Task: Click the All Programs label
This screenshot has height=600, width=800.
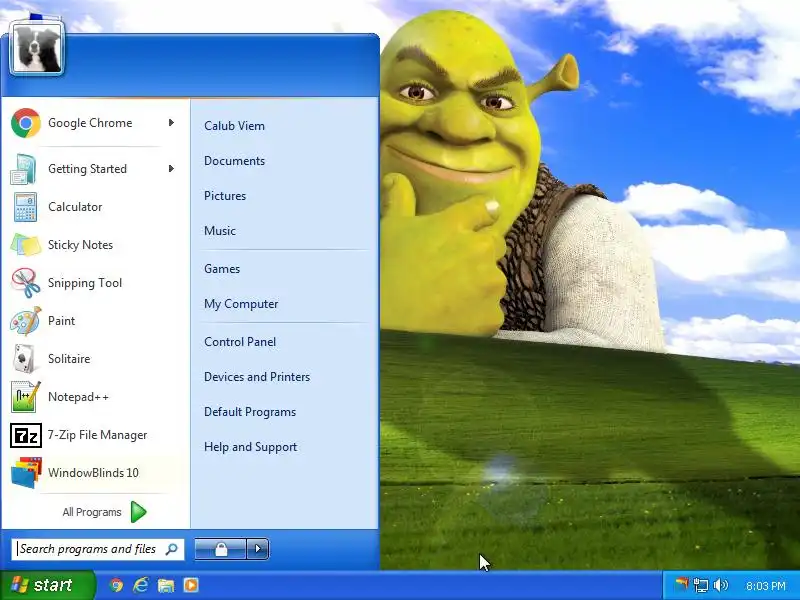Action: click(x=92, y=512)
